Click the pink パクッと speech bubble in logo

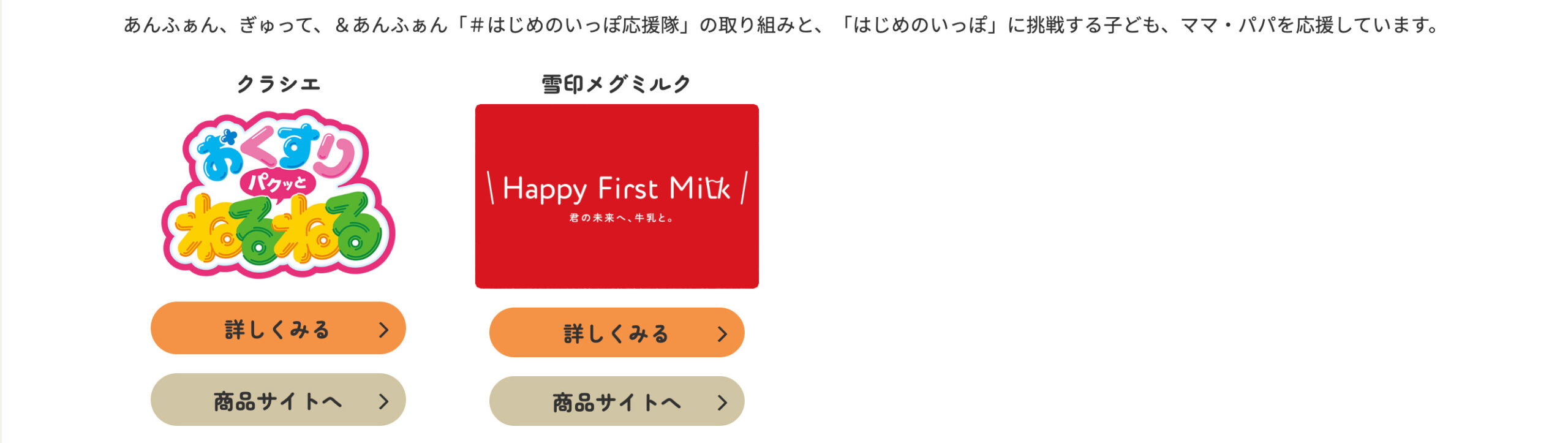tap(277, 184)
